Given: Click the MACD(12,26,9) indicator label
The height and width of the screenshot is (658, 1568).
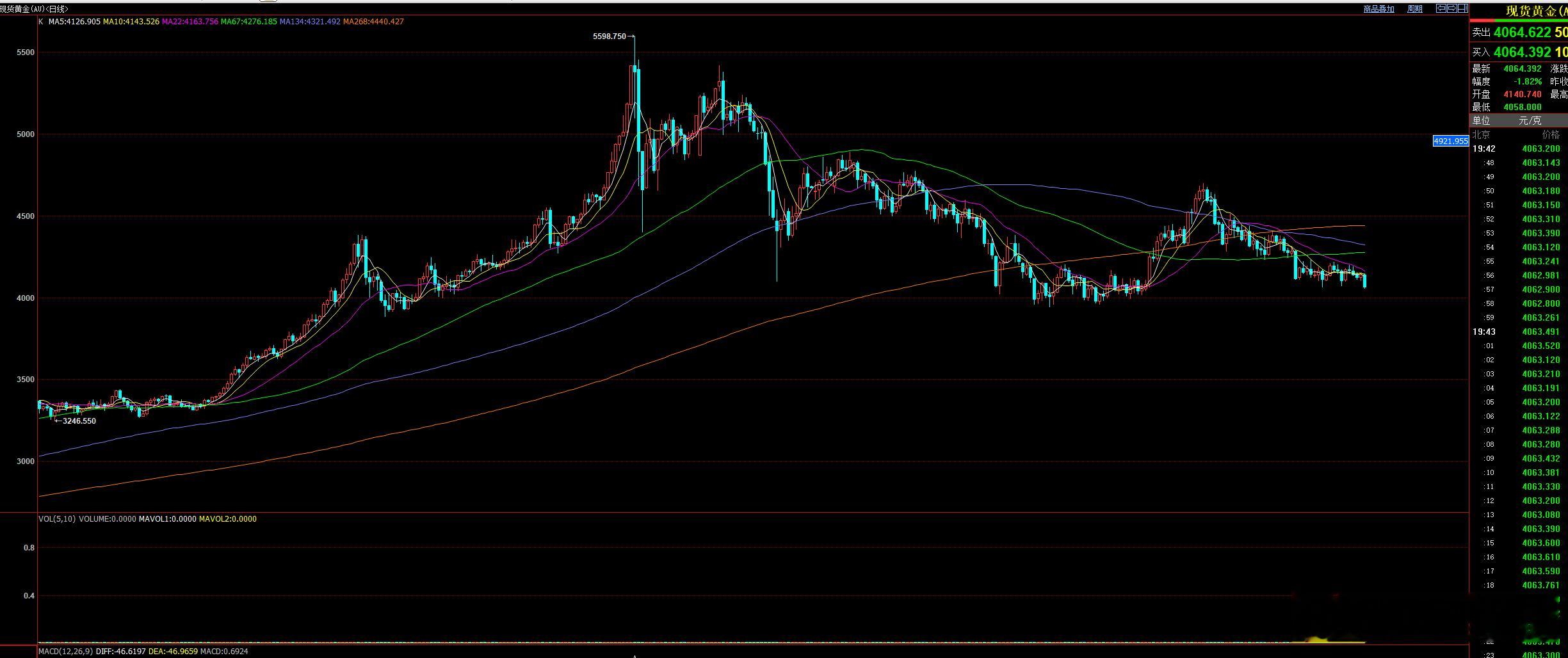Looking at the screenshot, I should point(65,651).
